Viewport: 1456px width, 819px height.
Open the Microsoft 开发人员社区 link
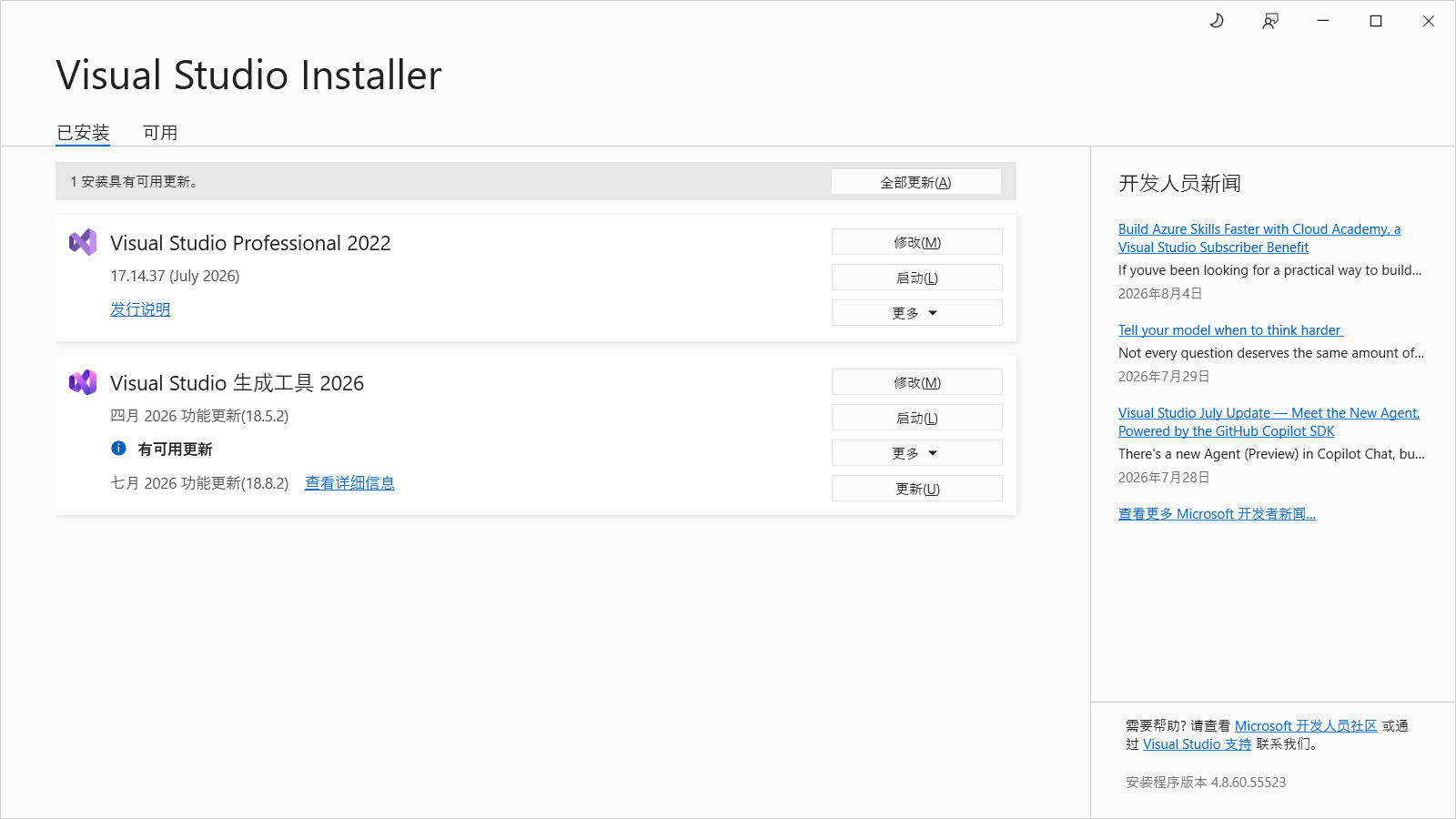click(x=1306, y=726)
